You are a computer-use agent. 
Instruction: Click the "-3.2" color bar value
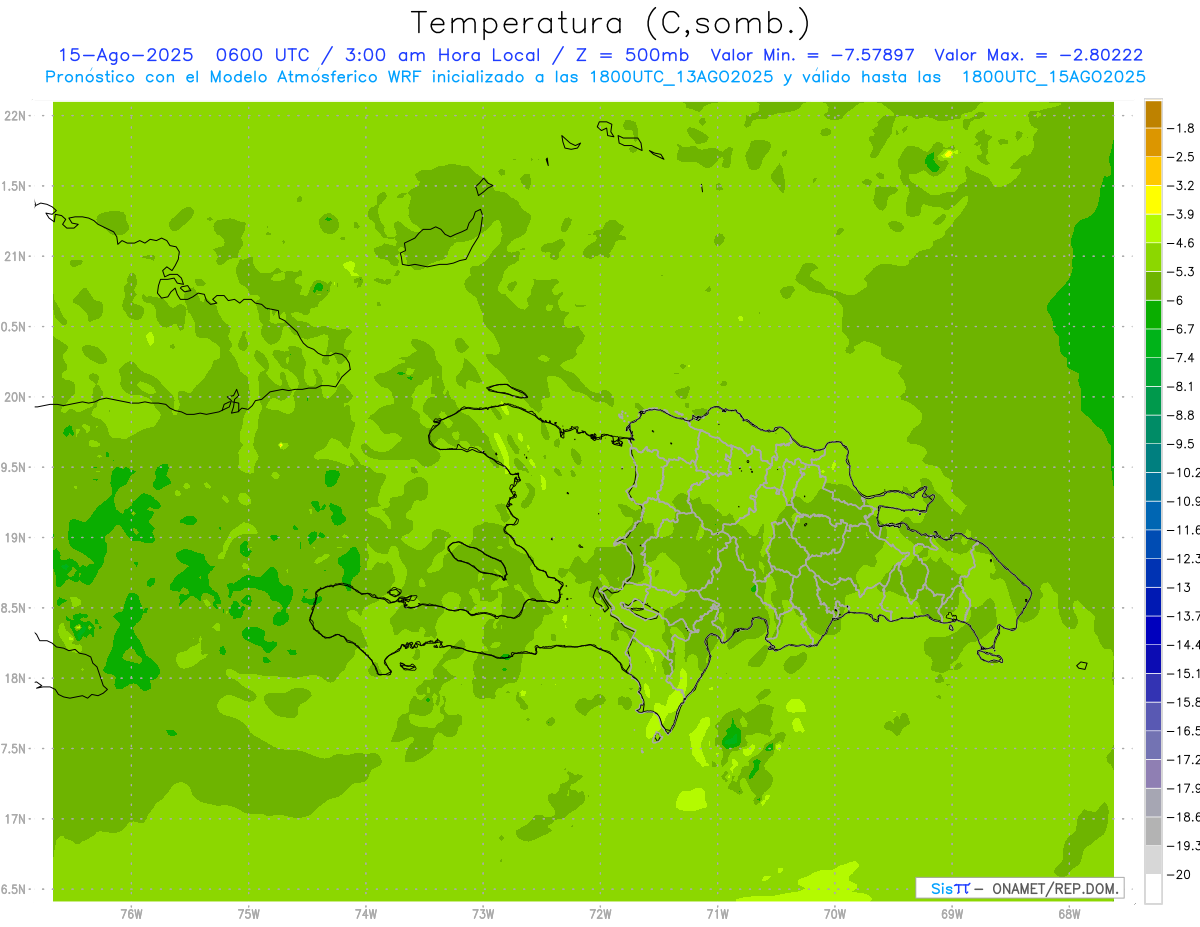pos(1183,186)
